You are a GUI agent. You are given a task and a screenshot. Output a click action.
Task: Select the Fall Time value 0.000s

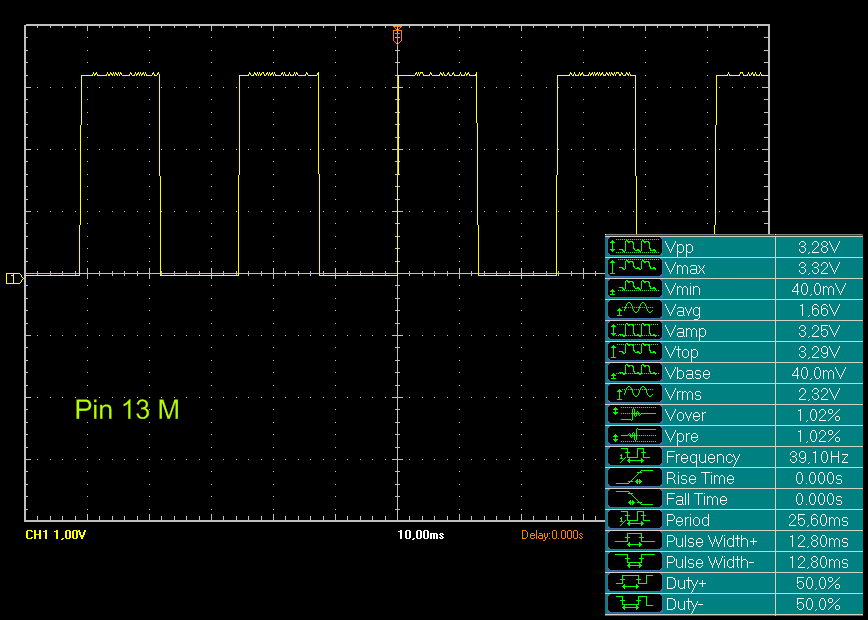point(819,500)
